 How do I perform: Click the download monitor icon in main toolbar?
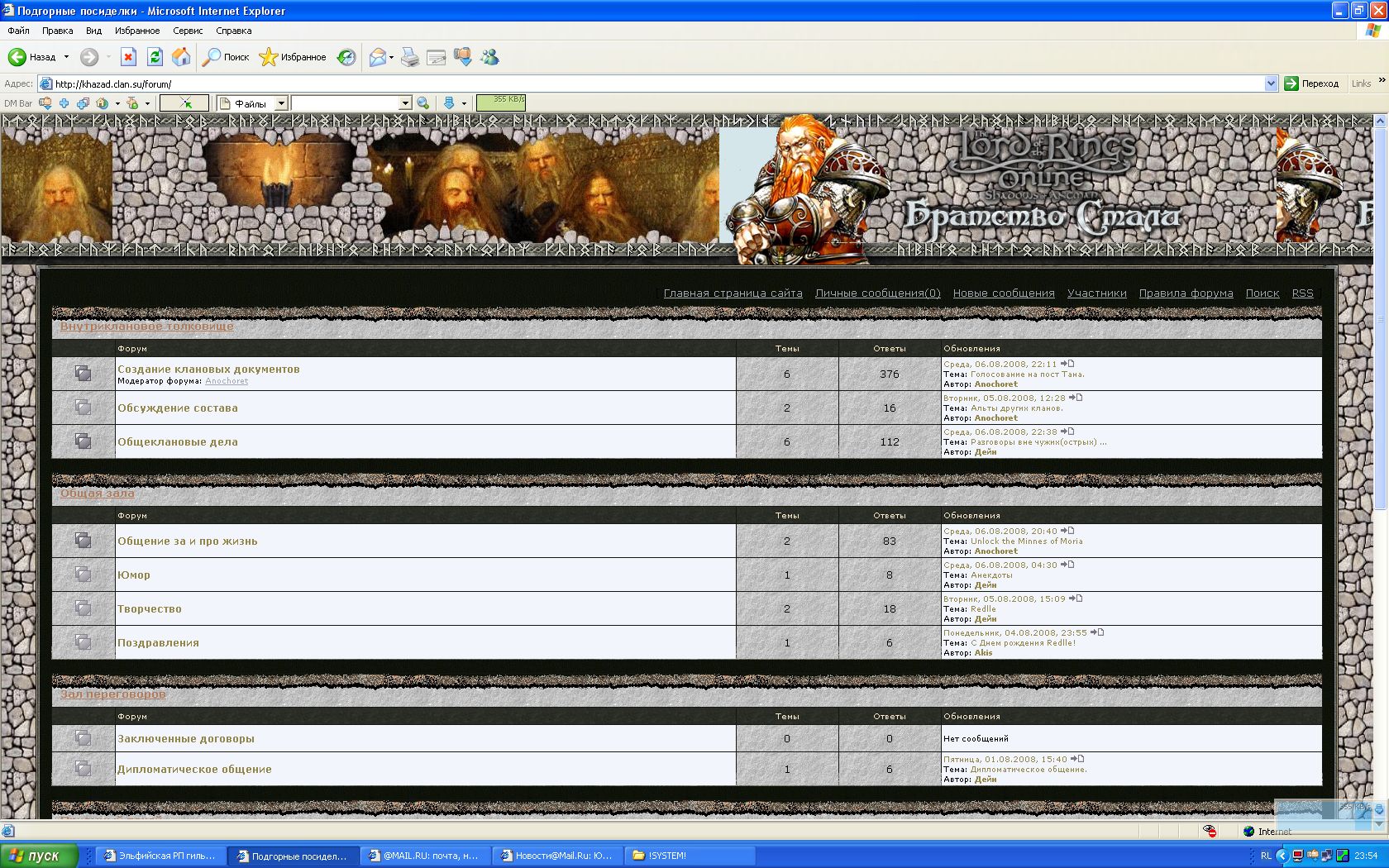(x=463, y=57)
